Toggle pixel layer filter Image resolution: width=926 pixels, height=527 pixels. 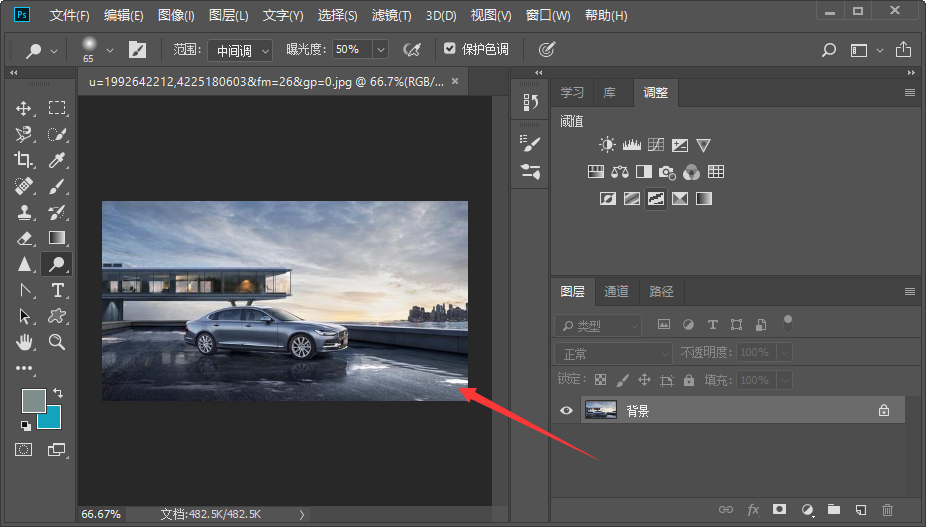(x=664, y=324)
